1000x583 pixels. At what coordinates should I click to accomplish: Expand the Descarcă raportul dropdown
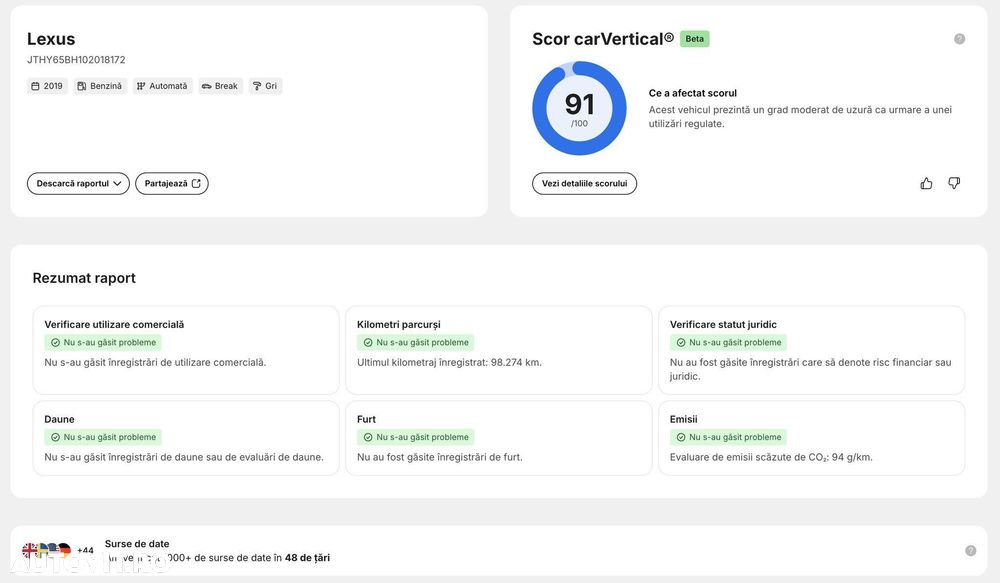coord(78,184)
